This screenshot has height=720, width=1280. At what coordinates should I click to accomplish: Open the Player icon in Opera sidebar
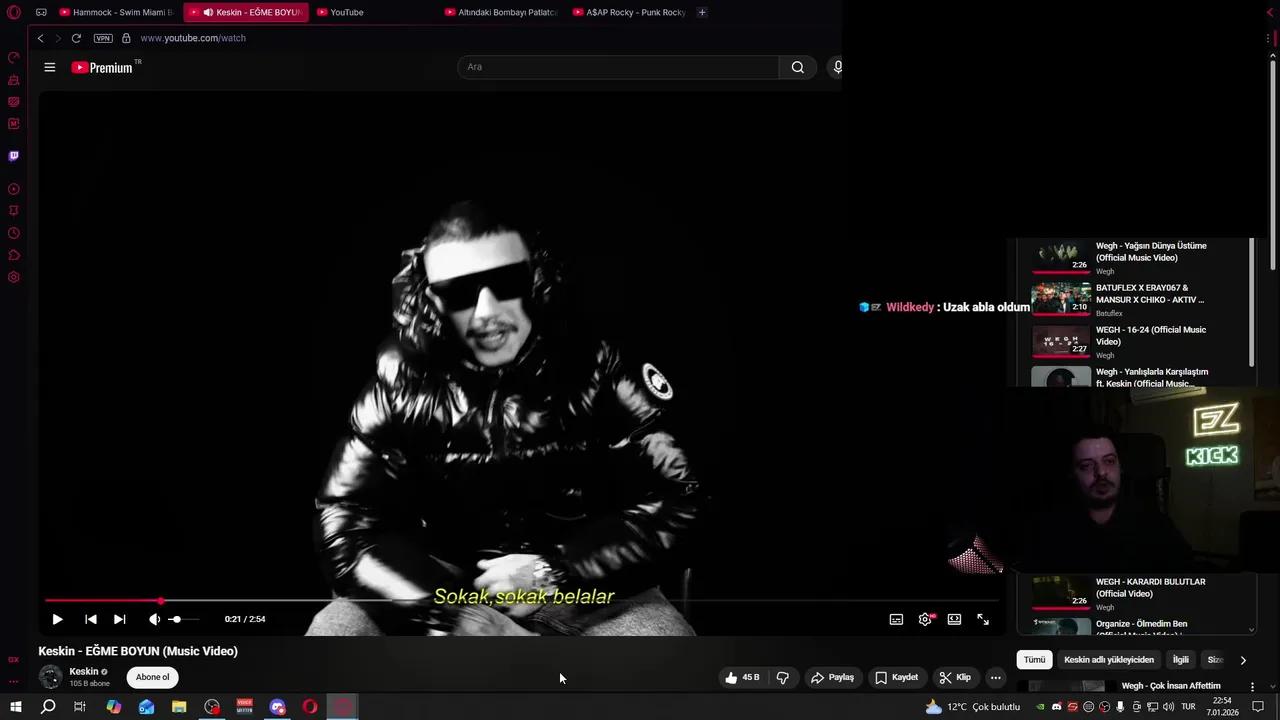(x=14, y=189)
